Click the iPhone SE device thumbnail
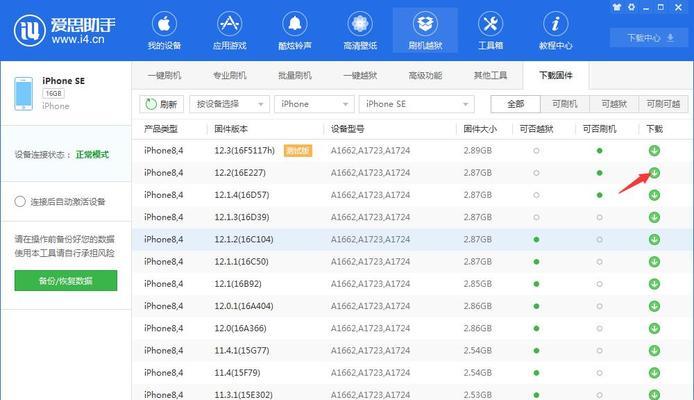The width and height of the screenshot is (694, 400). [23, 93]
